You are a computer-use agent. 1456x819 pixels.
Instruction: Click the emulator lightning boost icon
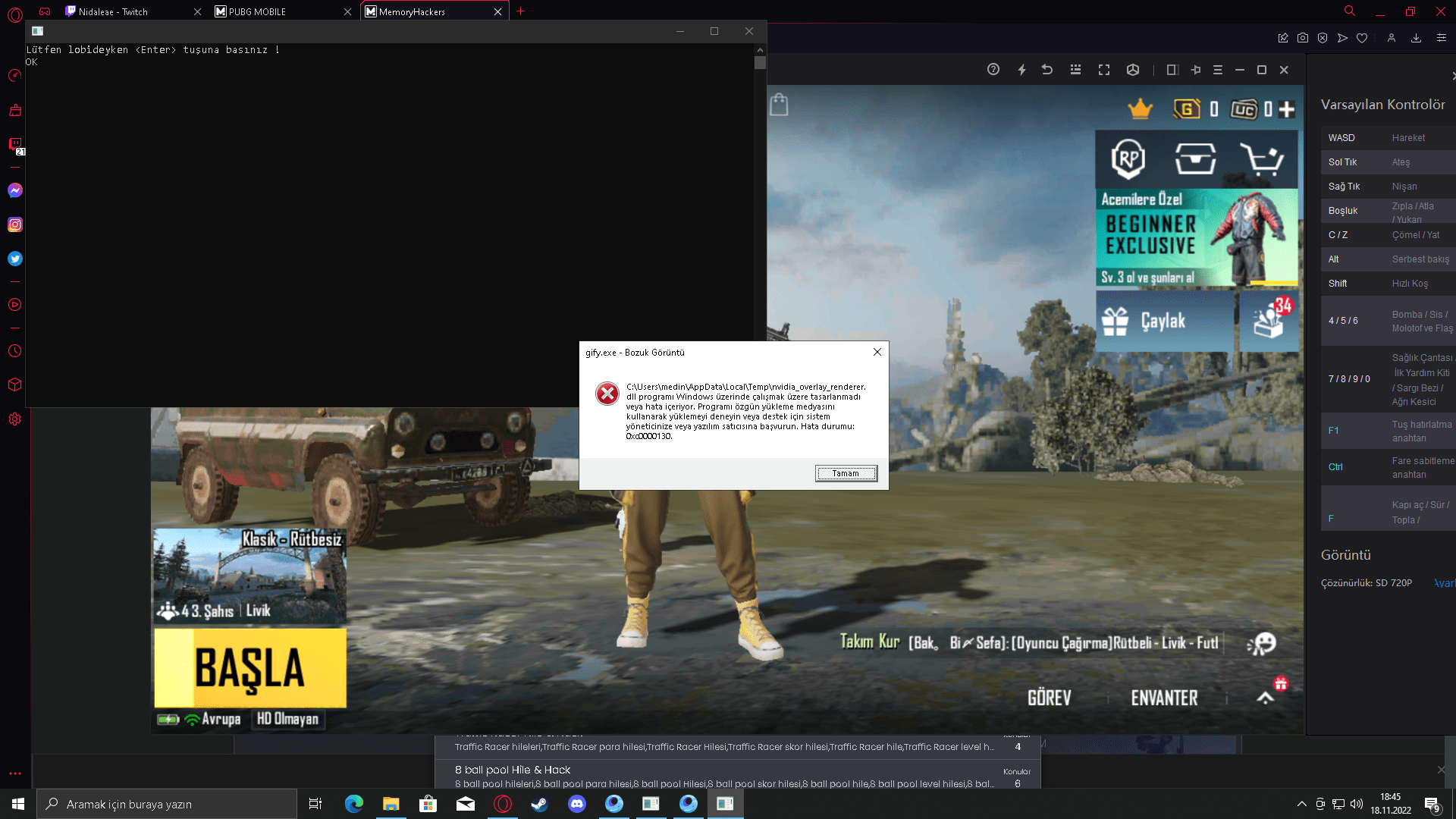[1021, 70]
